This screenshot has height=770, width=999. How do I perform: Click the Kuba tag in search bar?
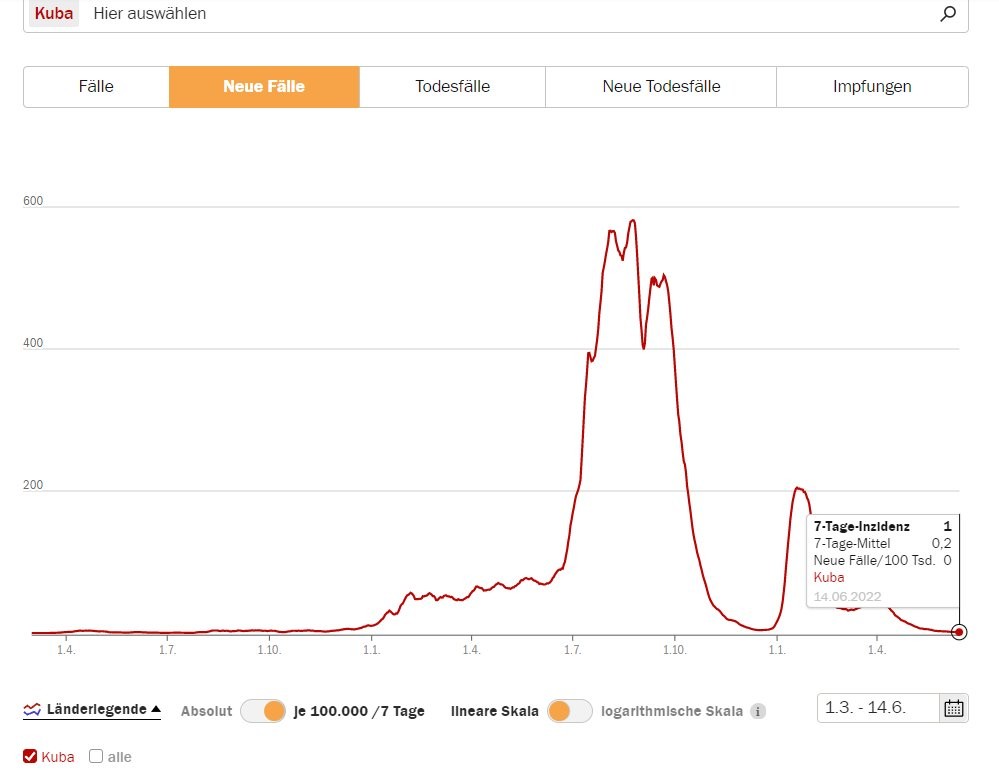(53, 14)
